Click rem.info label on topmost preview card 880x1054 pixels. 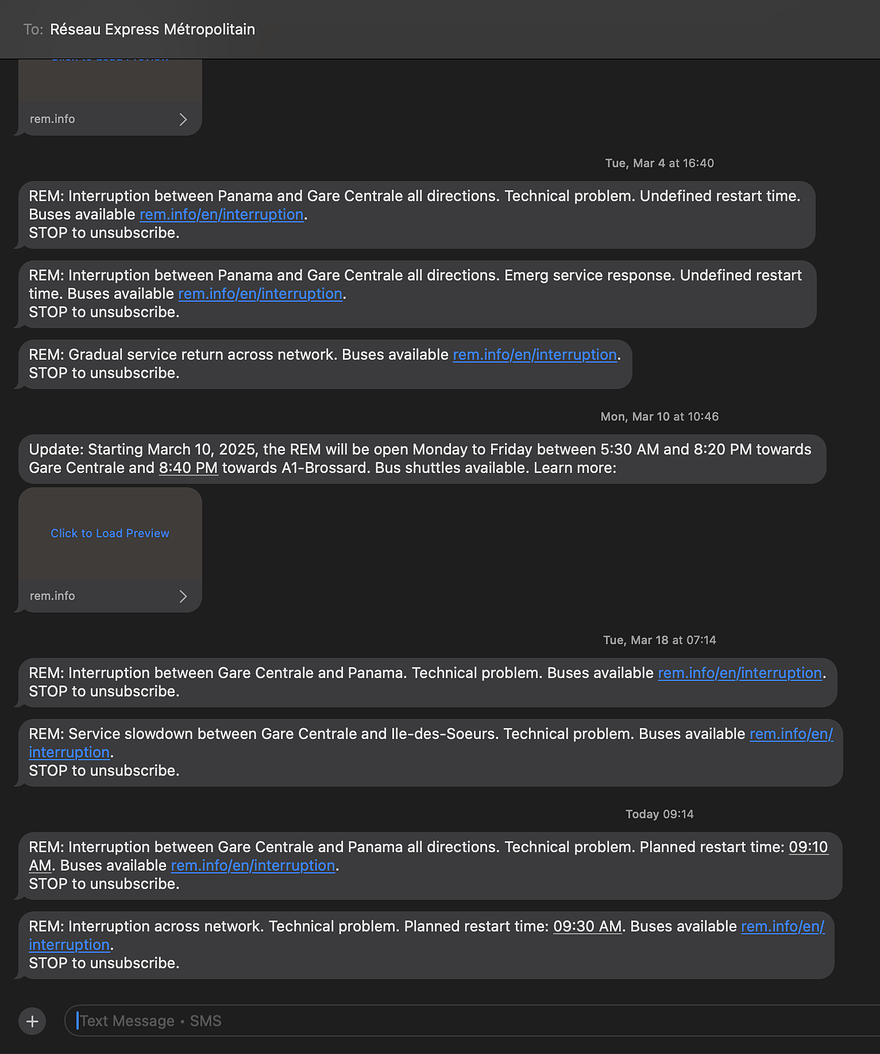click(x=52, y=119)
